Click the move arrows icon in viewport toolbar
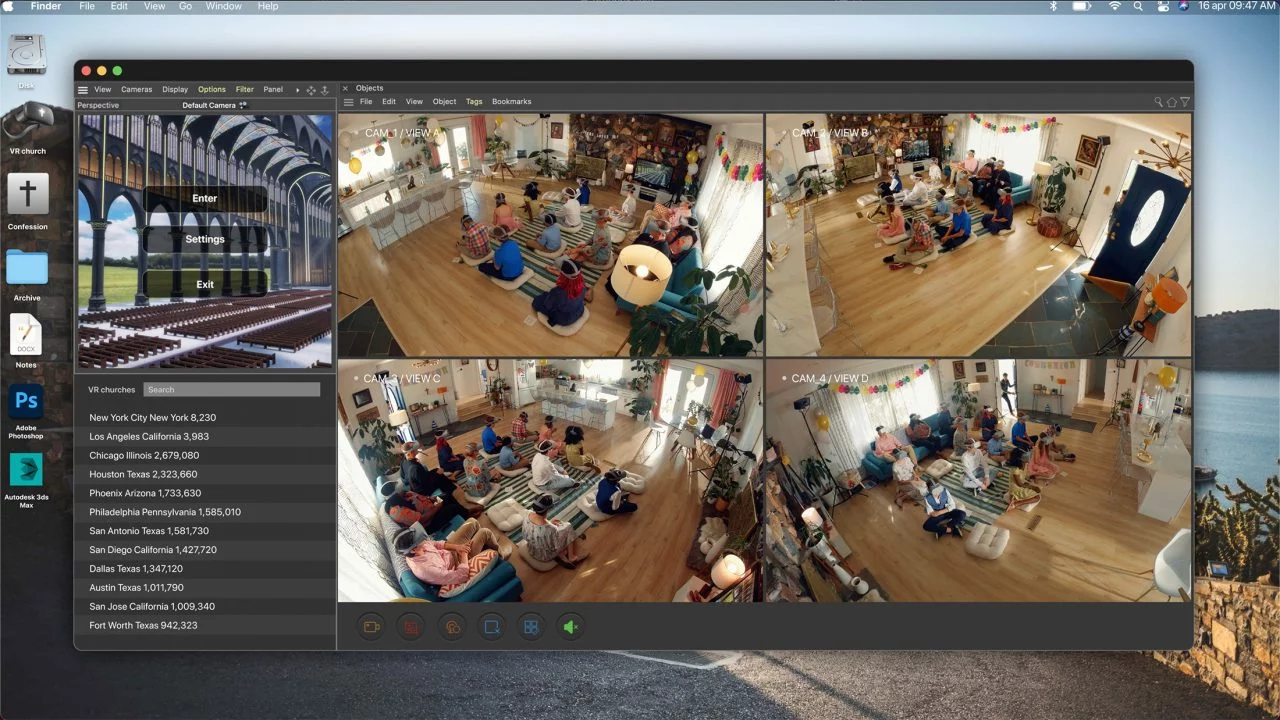The image size is (1280, 720). pyautogui.click(x=310, y=90)
